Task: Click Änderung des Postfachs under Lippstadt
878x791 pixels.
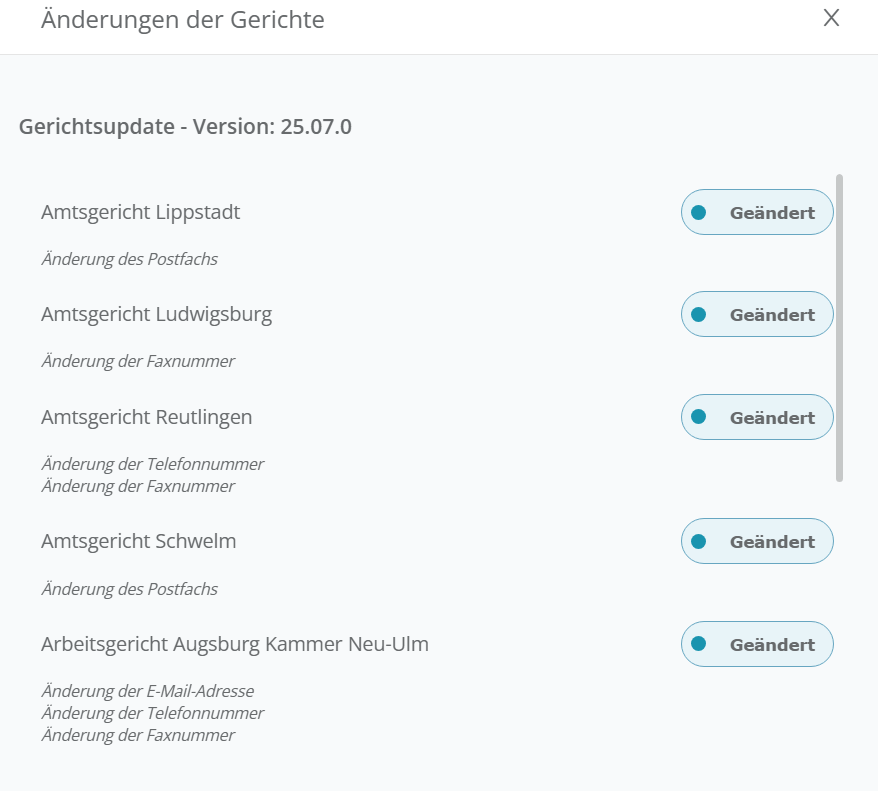Action: point(129,259)
